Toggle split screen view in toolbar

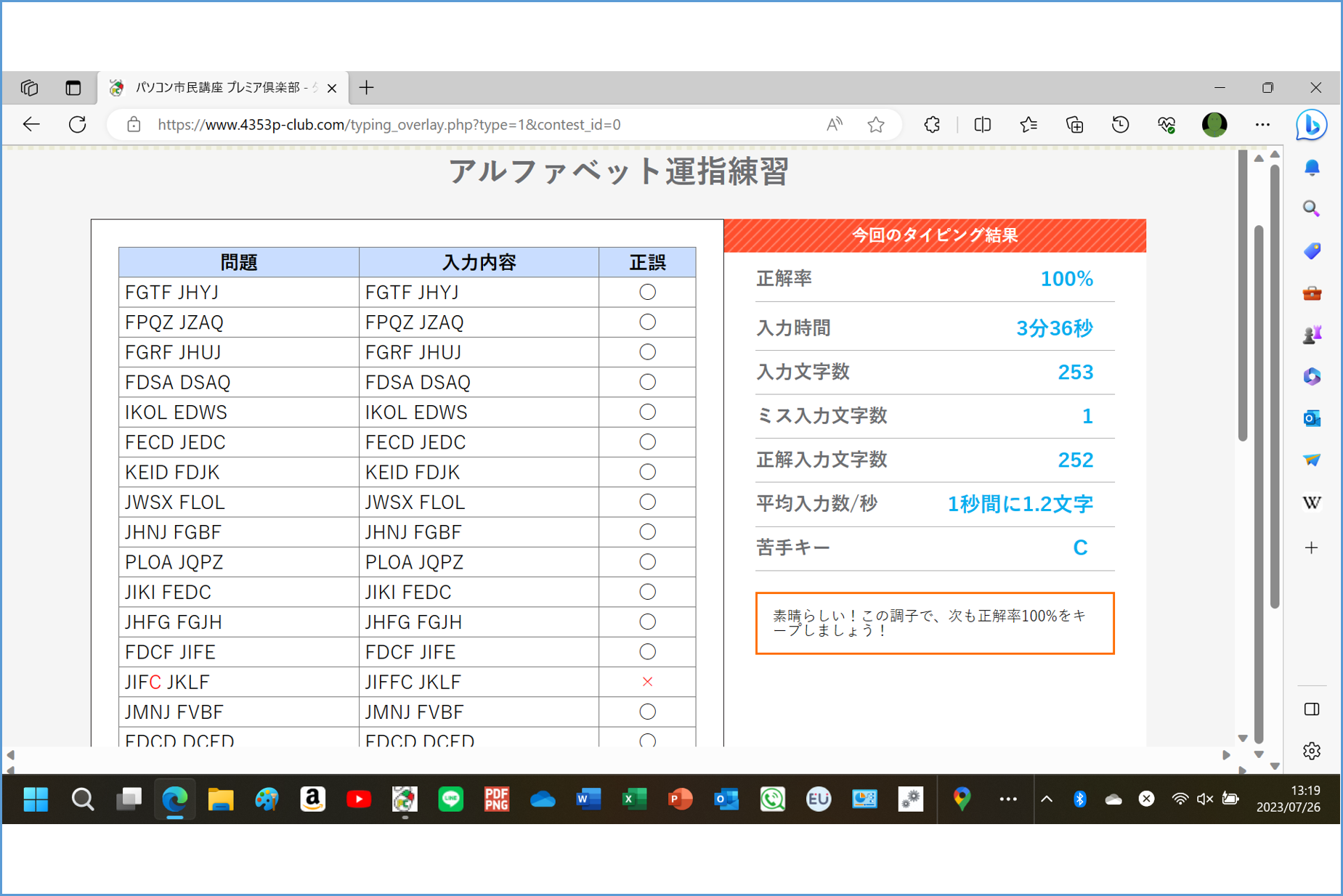(982, 125)
